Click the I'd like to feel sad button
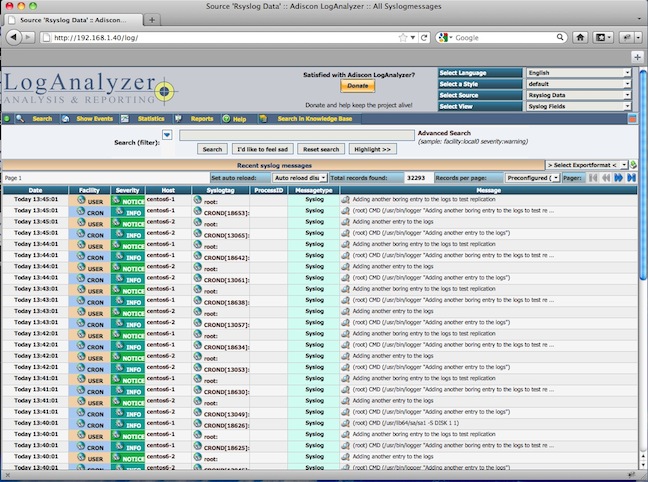648x482 pixels. 263,149
